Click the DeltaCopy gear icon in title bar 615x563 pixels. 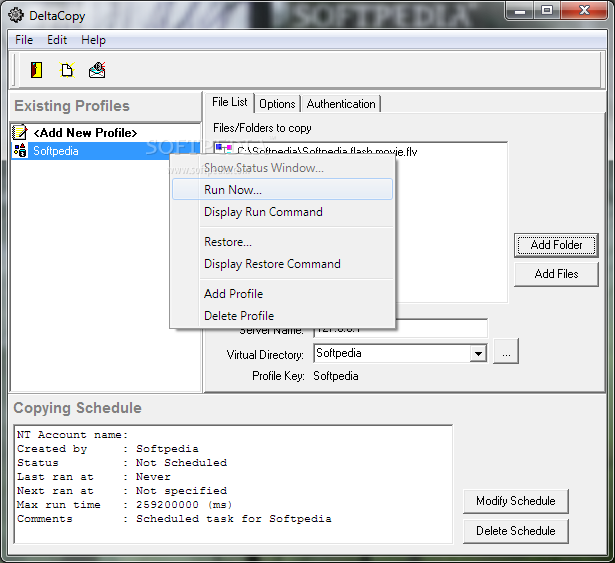point(16,15)
